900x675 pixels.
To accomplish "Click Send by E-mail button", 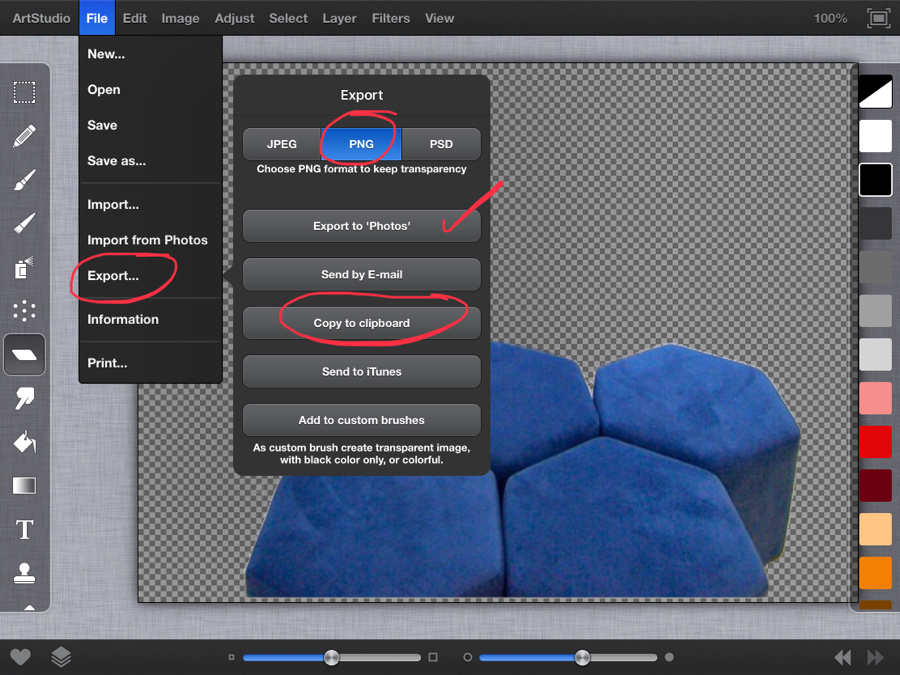I will point(362,274).
